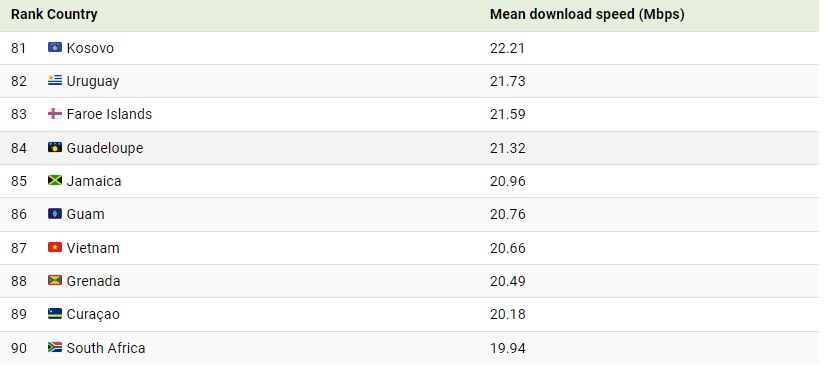This screenshot has width=827, height=368.
Task: Click the Vietnam flag icon
Action: pyautogui.click(x=55, y=247)
